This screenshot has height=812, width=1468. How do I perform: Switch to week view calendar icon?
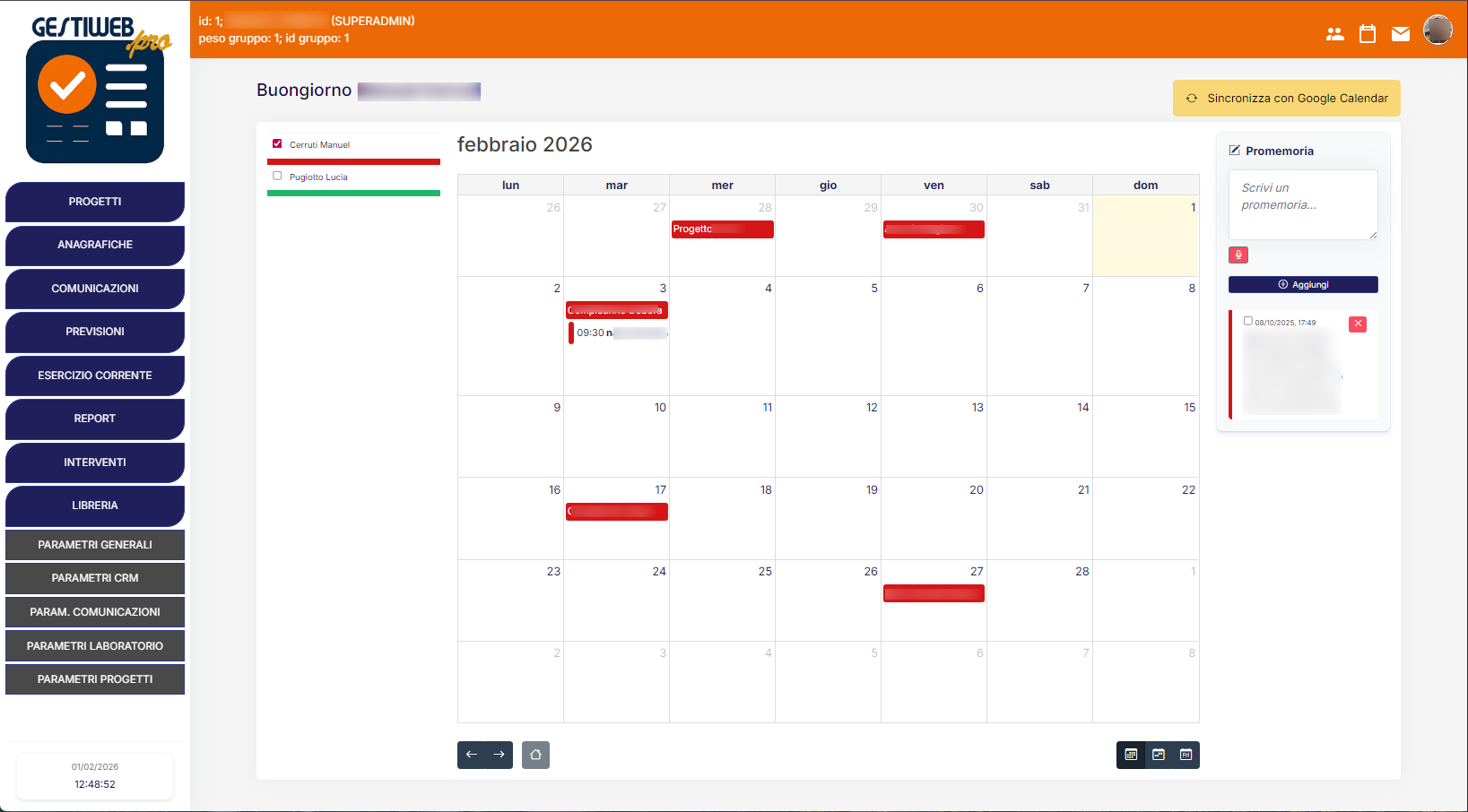[1159, 755]
